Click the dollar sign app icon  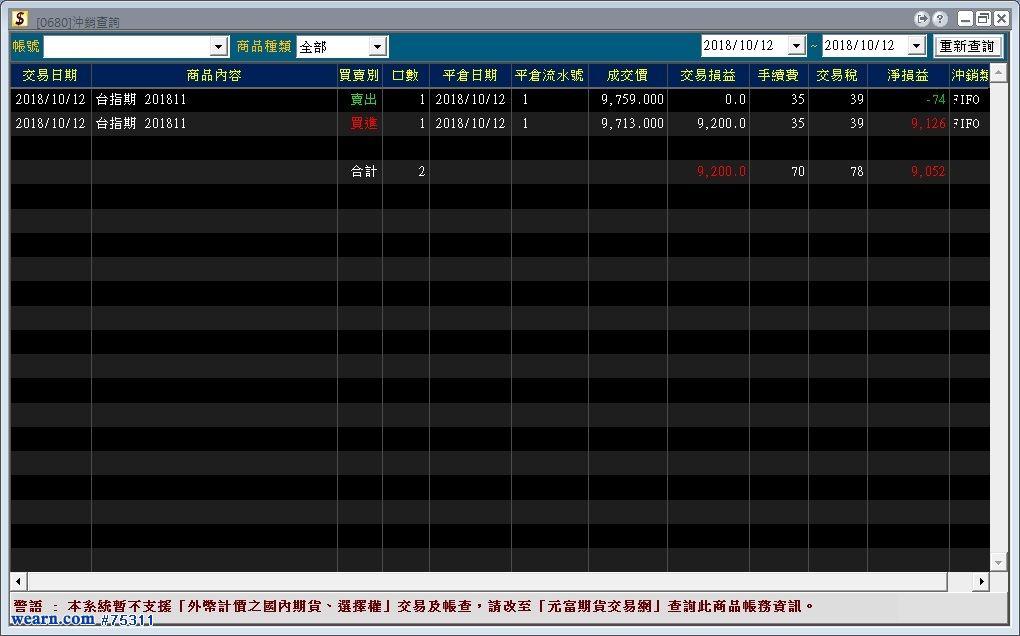(20, 19)
